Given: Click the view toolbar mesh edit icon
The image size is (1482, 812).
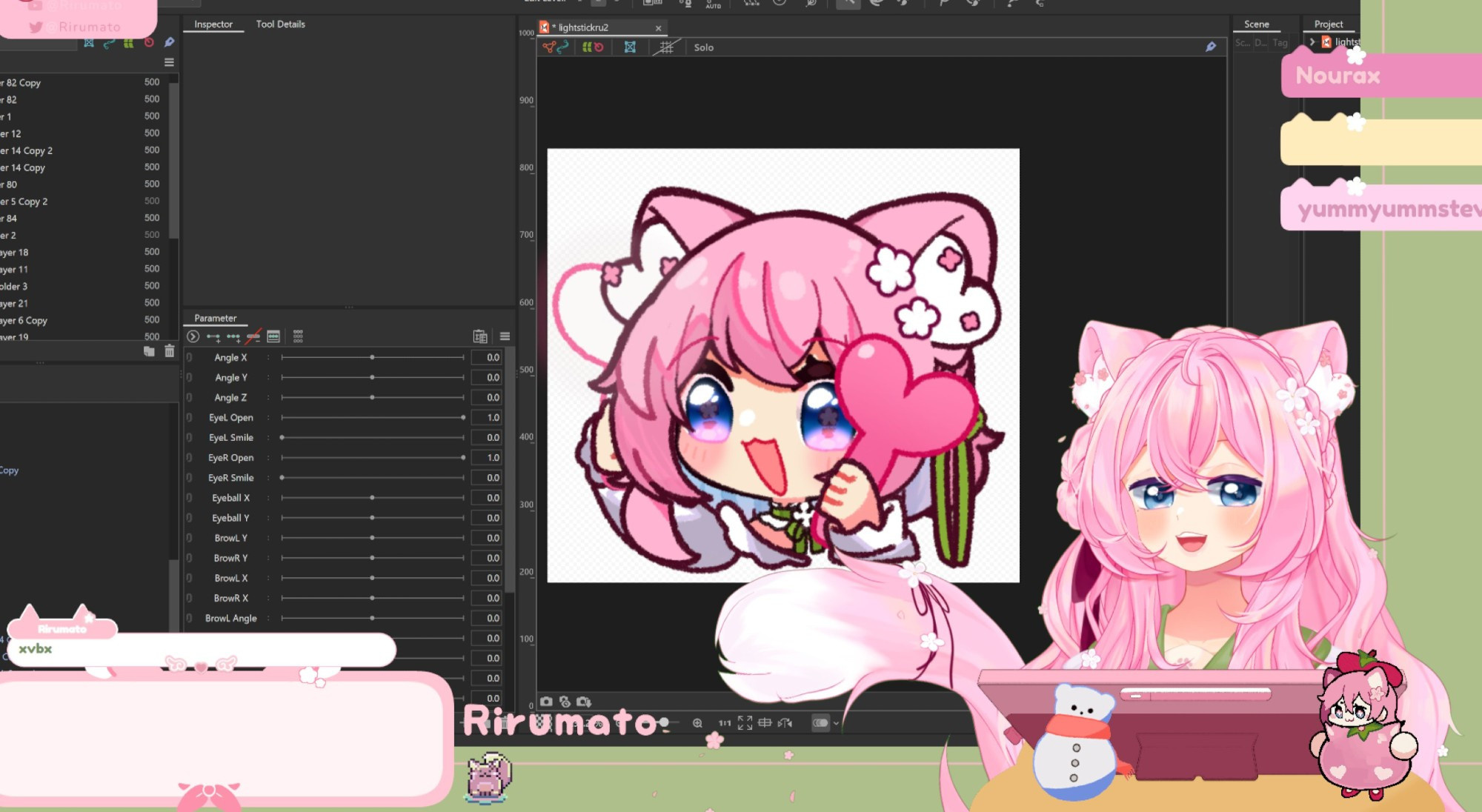Looking at the screenshot, I should pos(548,47).
